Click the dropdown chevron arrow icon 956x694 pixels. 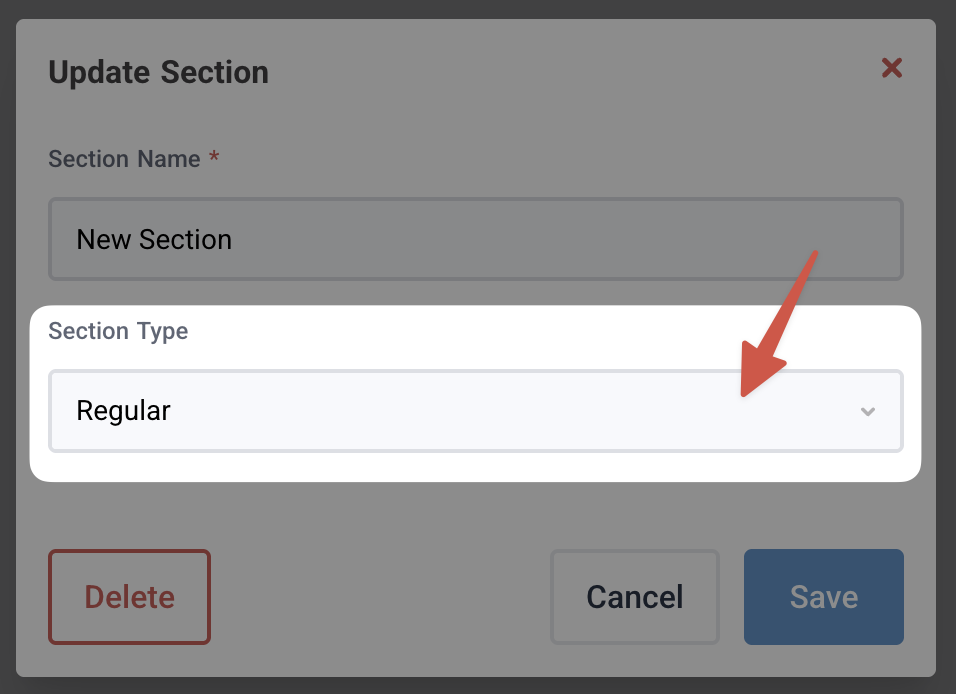868,412
